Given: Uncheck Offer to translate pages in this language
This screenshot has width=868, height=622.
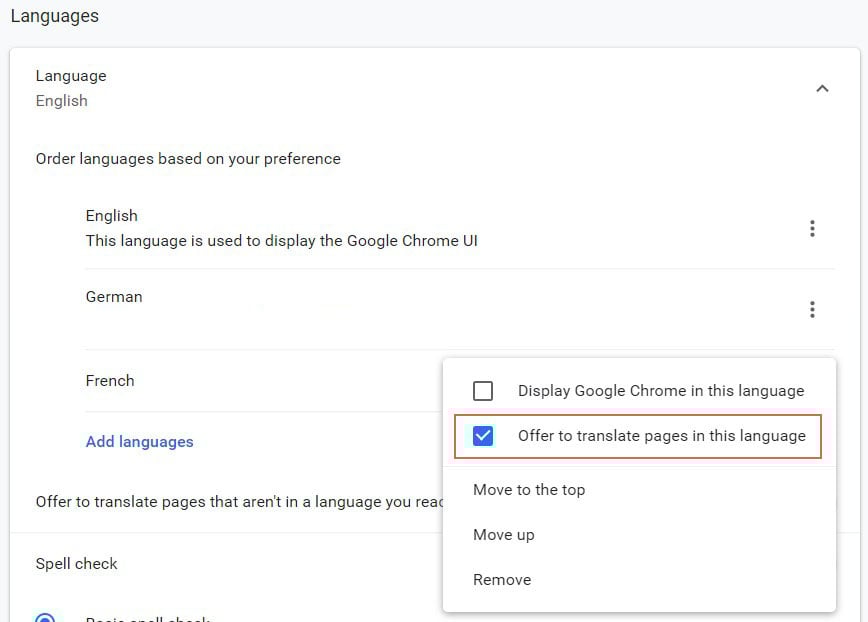Looking at the screenshot, I should (x=484, y=435).
